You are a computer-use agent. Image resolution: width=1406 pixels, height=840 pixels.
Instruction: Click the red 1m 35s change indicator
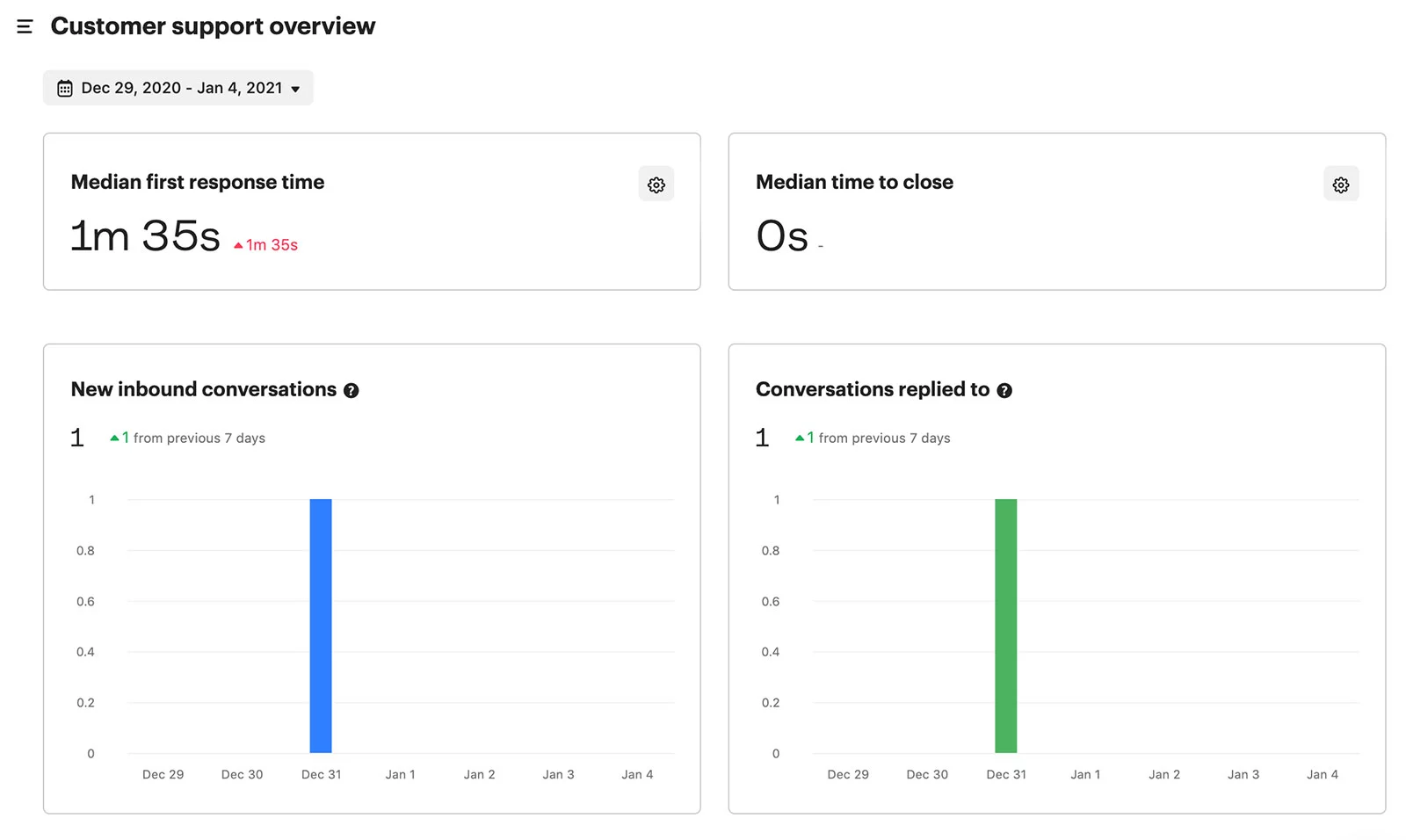pyautogui.click(x=265, y=245)
